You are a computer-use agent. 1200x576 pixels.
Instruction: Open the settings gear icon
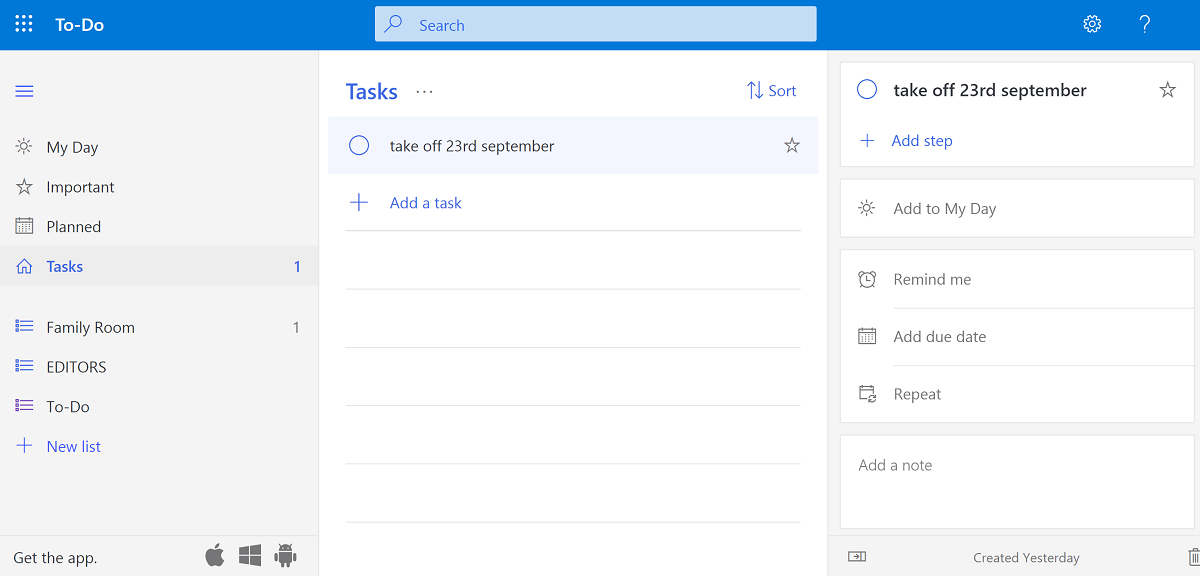1092,24
